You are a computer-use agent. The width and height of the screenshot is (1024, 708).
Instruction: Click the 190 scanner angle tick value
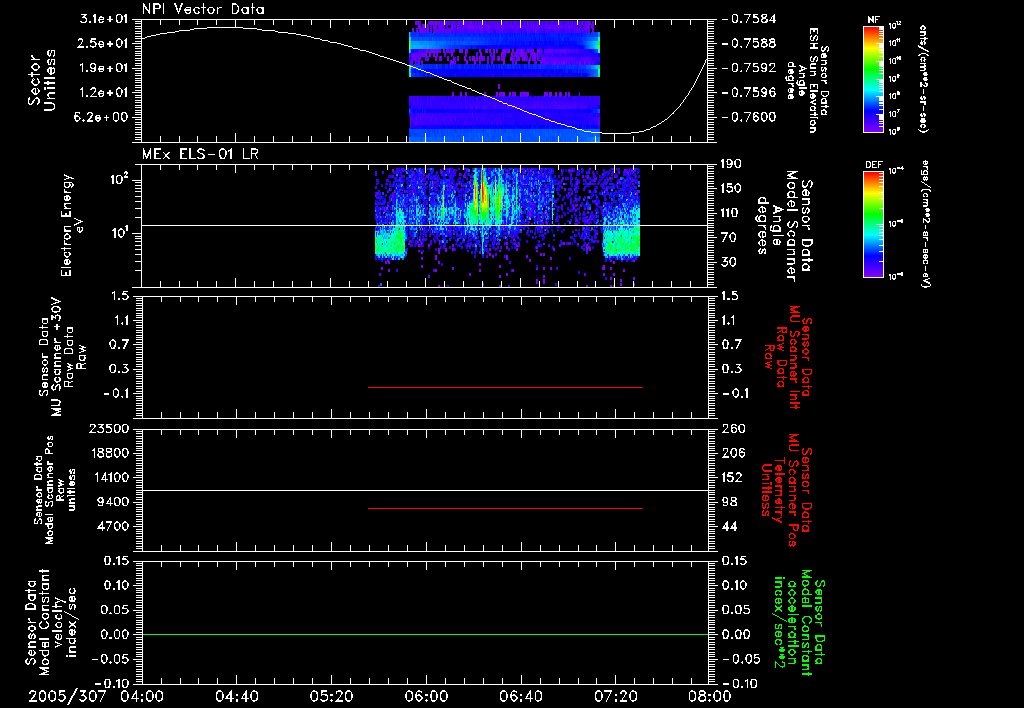731,164
